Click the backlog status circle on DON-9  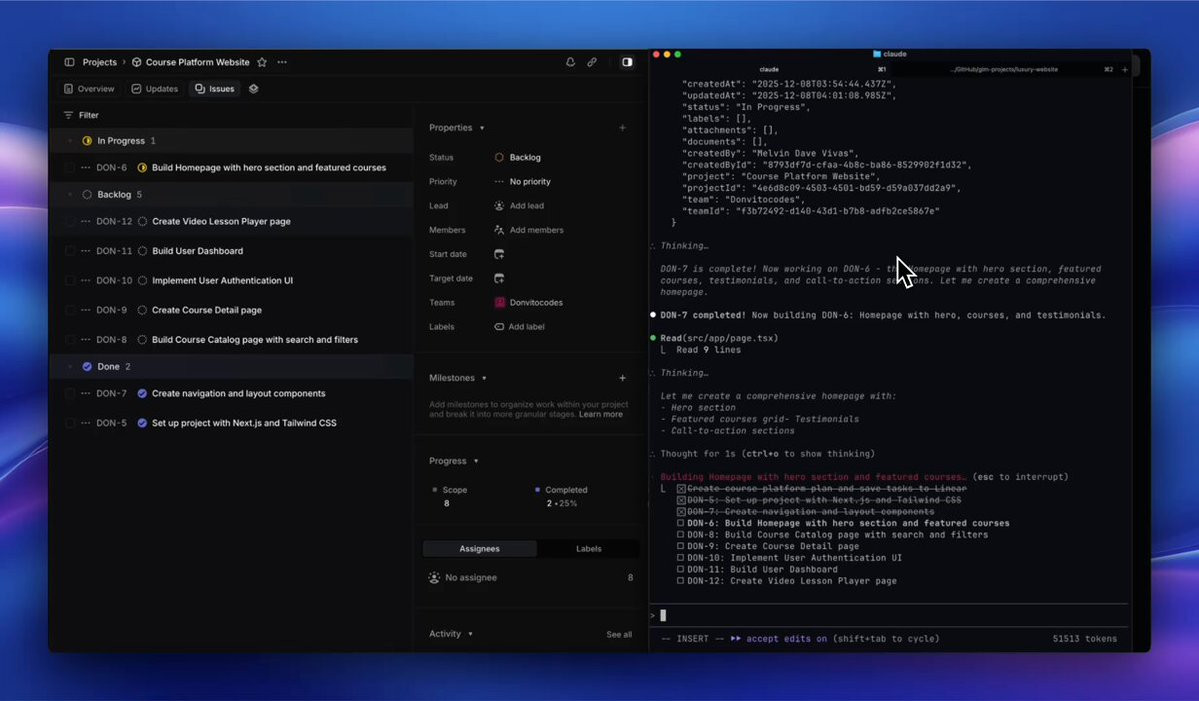(x=142, y=310)
